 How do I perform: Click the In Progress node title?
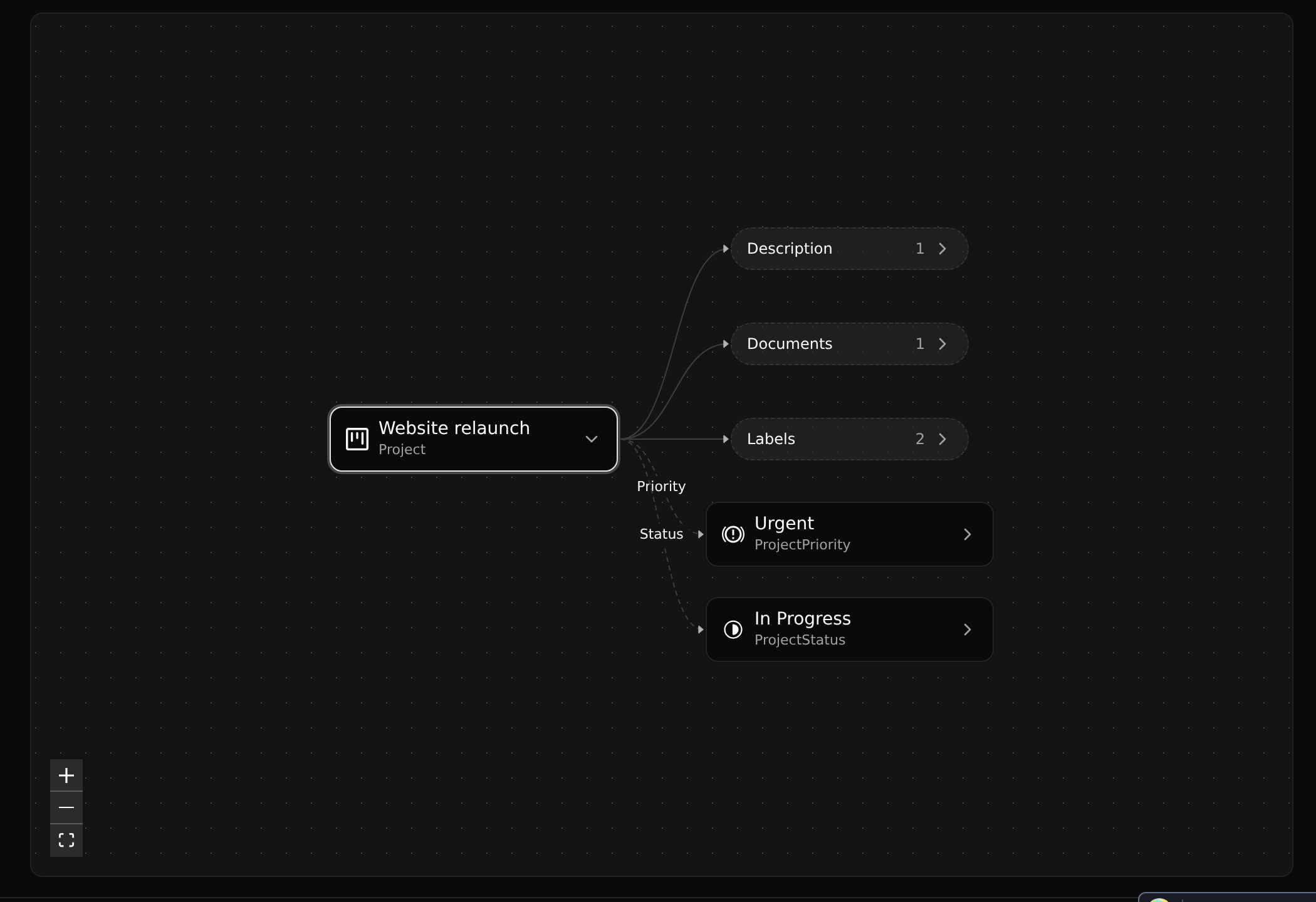[803, 619]
